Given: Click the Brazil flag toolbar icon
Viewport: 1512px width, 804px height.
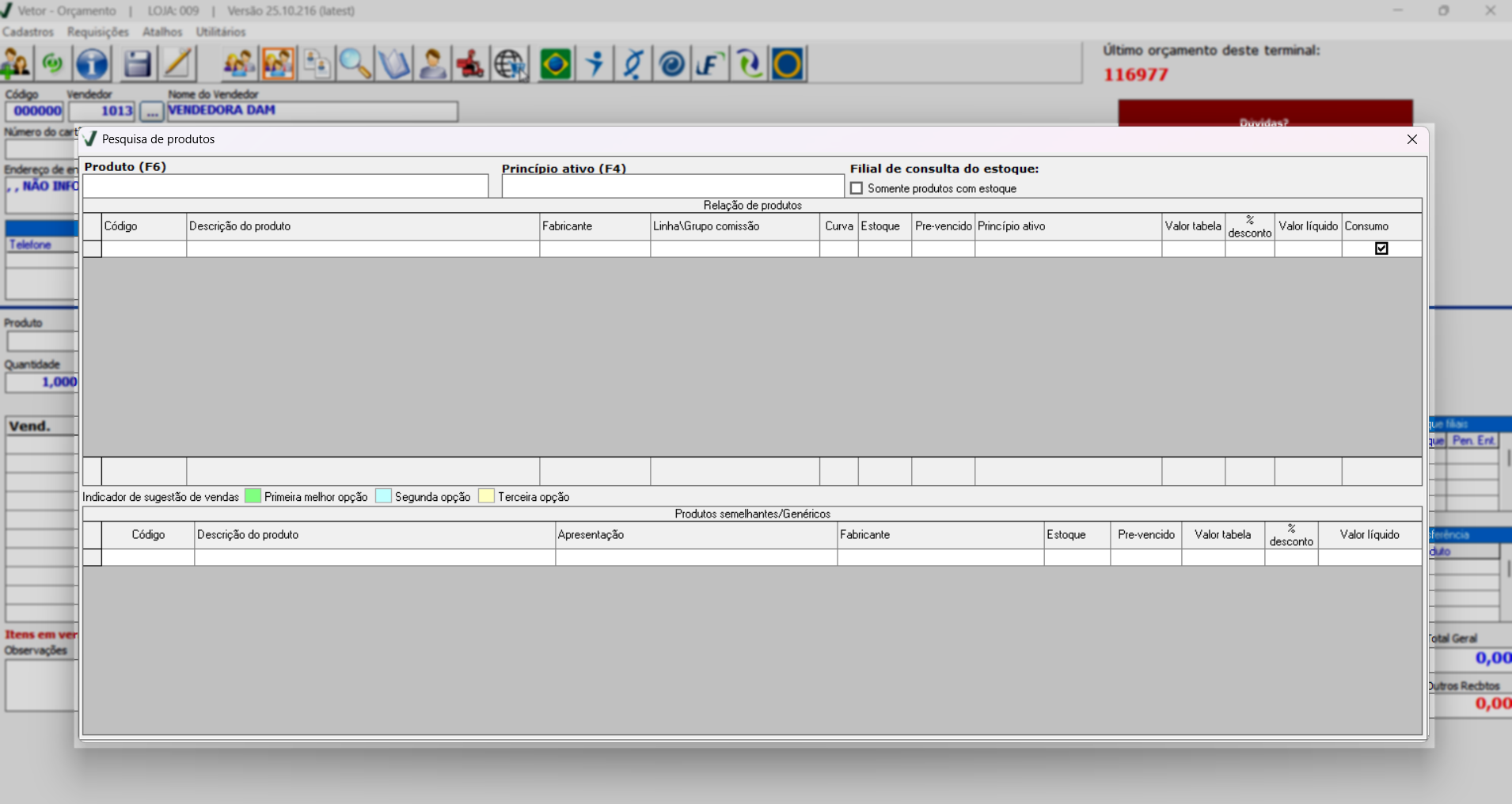Looking at the screenshot, I should [555, 64].
